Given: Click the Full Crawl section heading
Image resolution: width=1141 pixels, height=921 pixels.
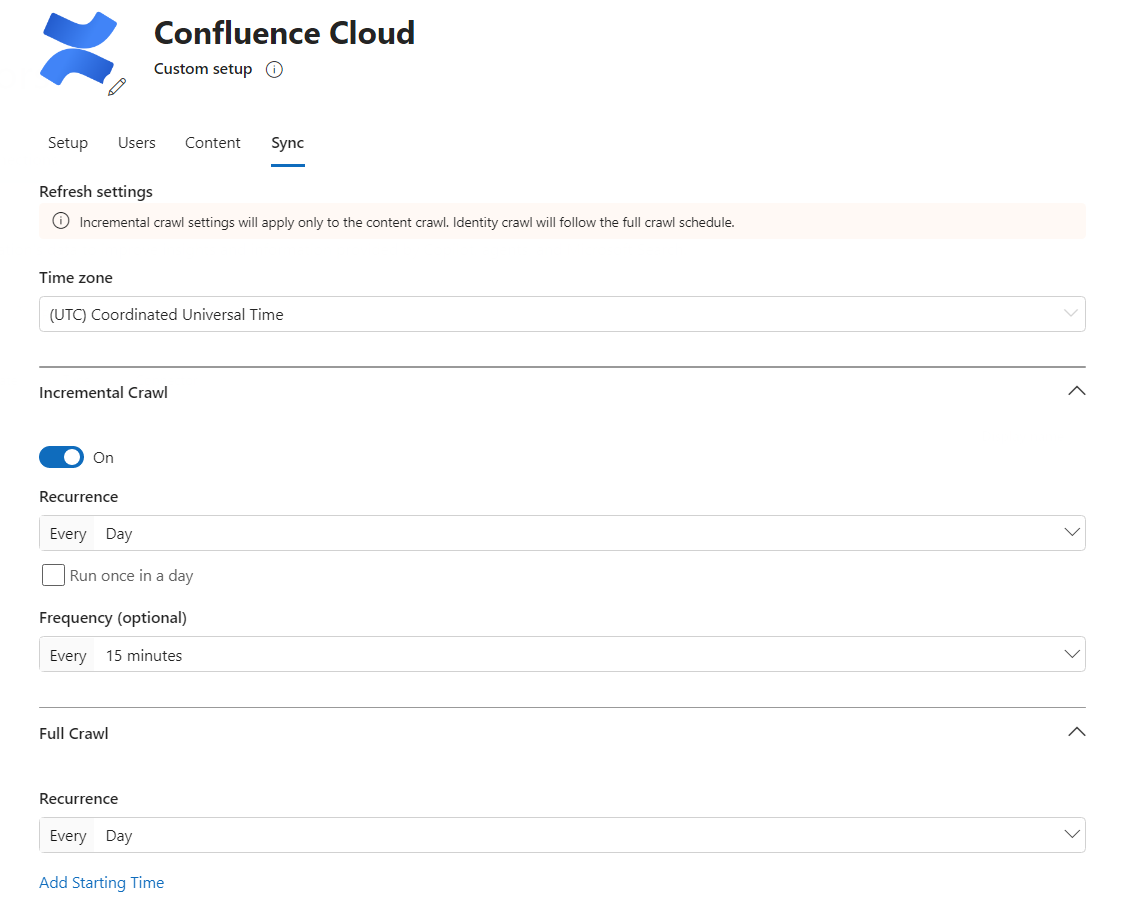Looking at the screenshot, I should 74,733.
